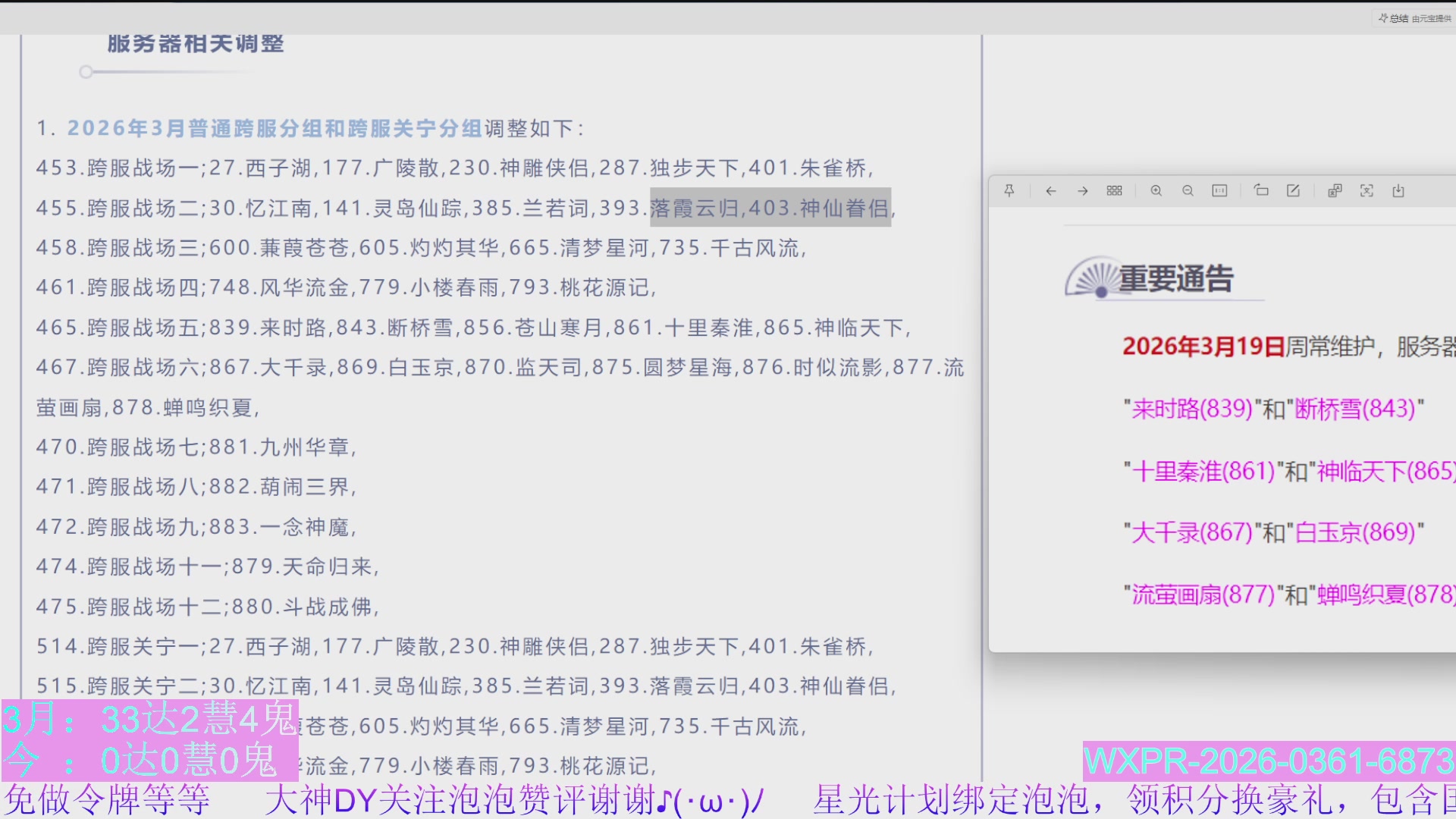Image resolution: width=1456 pixels, height=819 pixels.
Task: Extract text with the OCR tool
Action: tap(1367, 190)
